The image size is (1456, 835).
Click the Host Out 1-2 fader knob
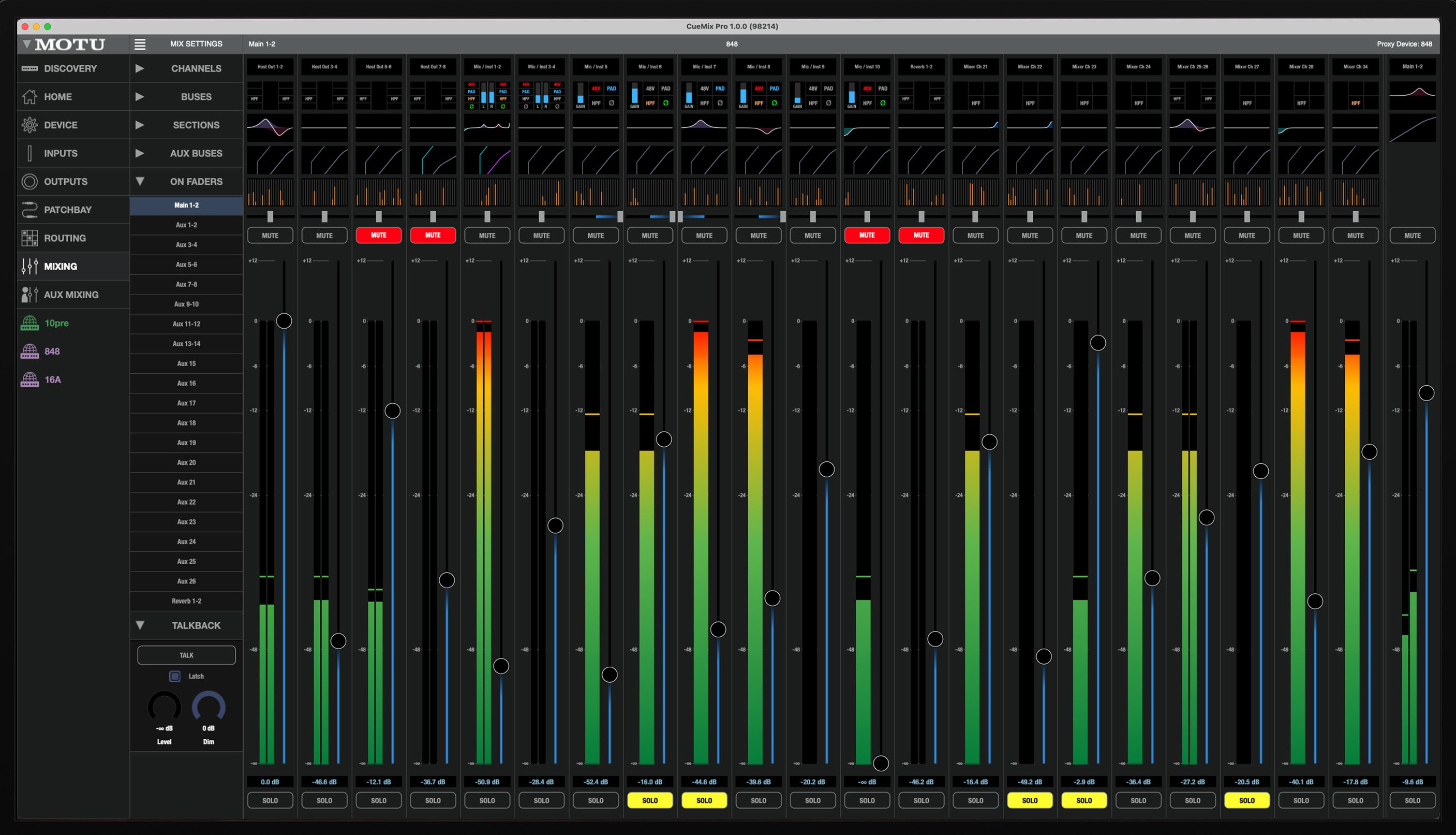(284, 320)
